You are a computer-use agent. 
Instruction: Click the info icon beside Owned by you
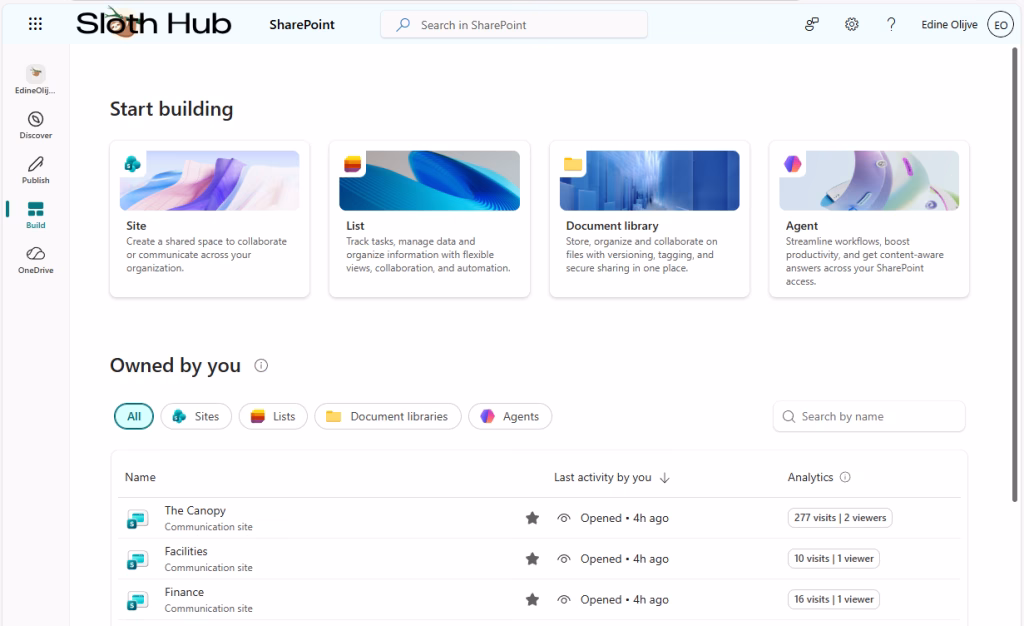click(x=261, y=366)
